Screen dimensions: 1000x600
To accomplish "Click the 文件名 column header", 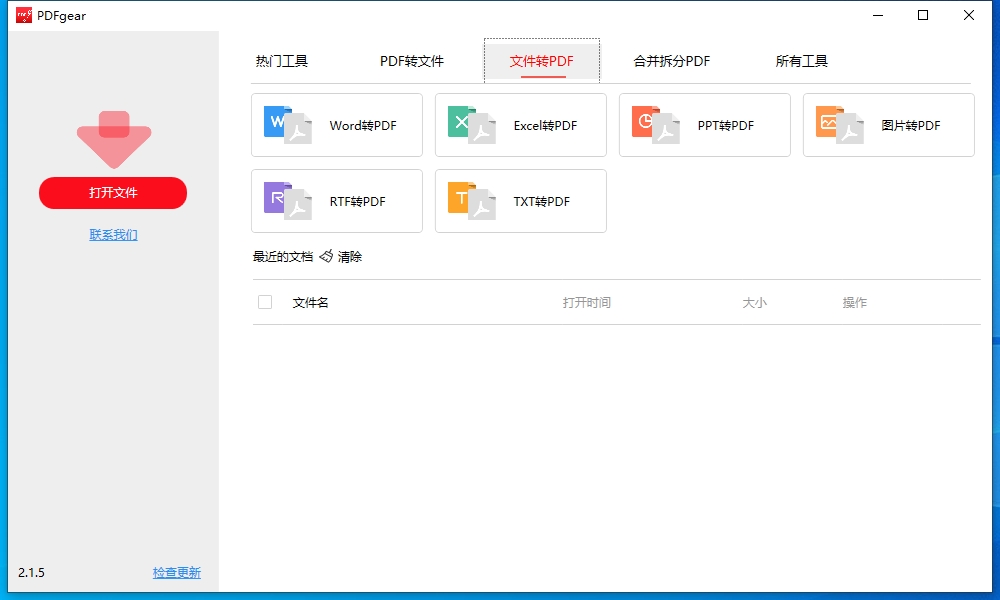I will click(x=311, y=302).
